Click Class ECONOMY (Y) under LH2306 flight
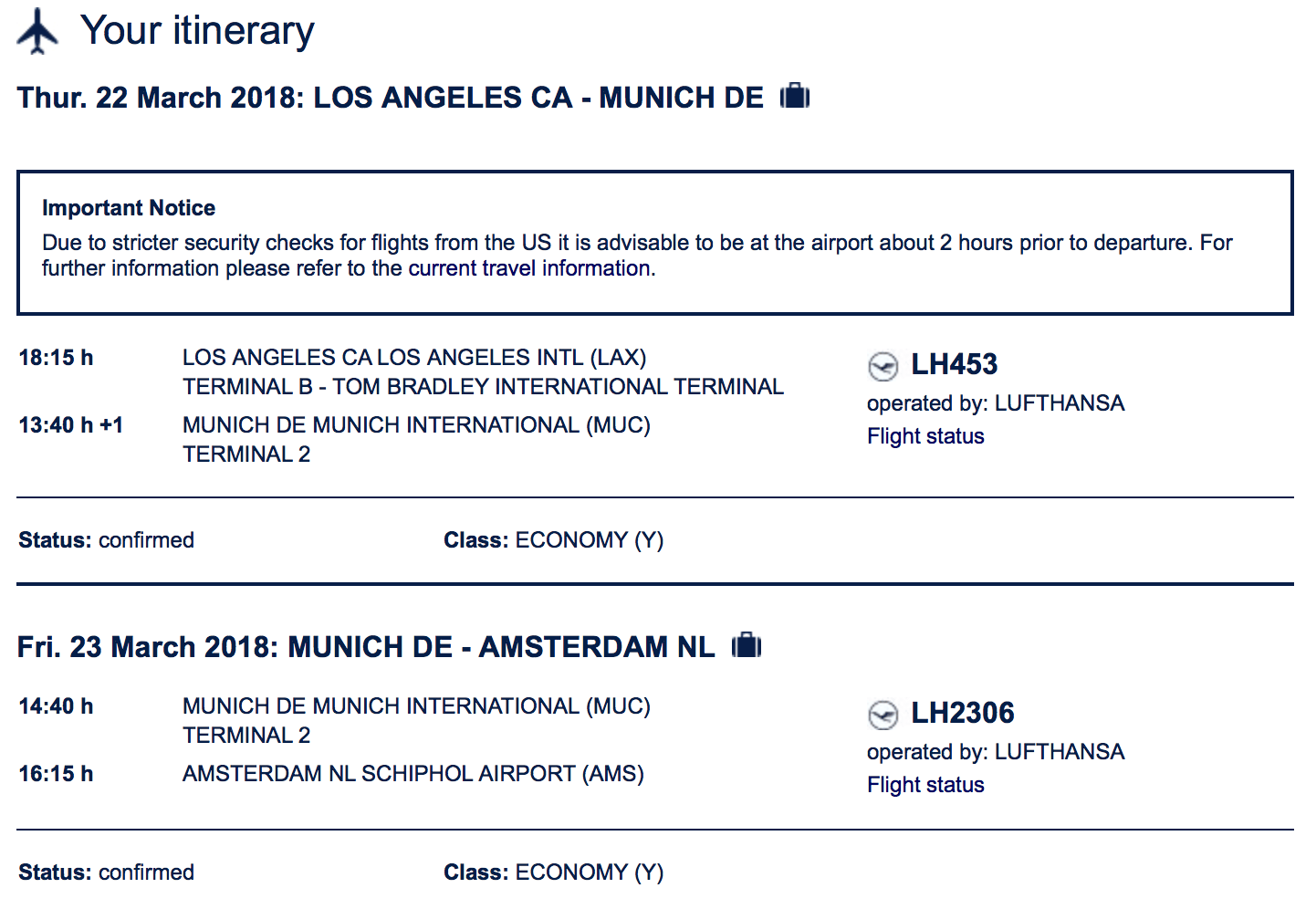1316x909 pixels. 553,872
